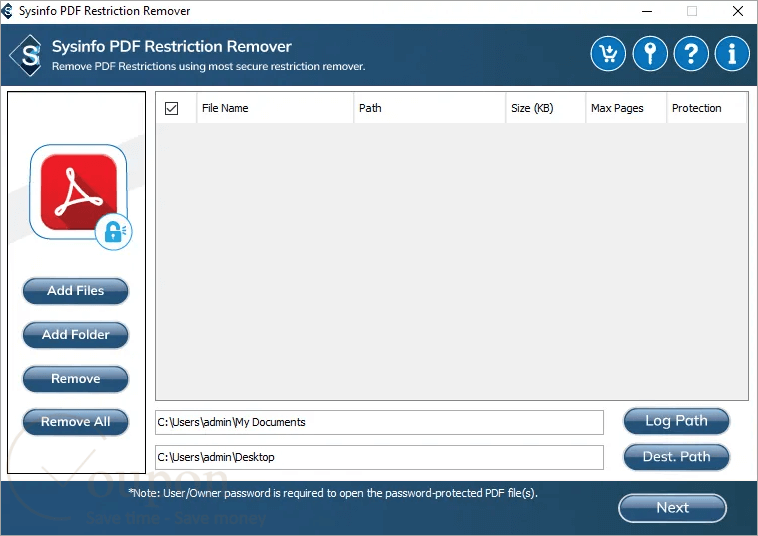Click the Remove All button

click(x=75, y=422)
